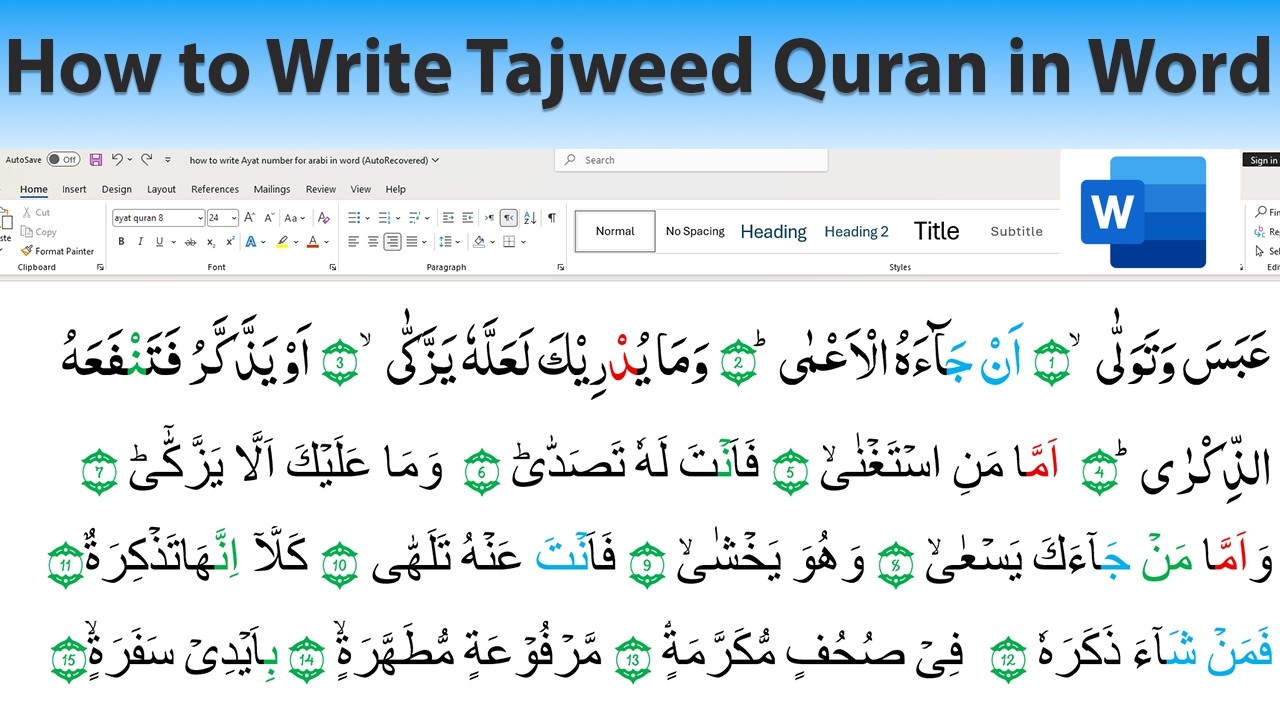Apply the Heading 2 style
Viewport: 1280px width, 720px height.
(x=856, y=231)
